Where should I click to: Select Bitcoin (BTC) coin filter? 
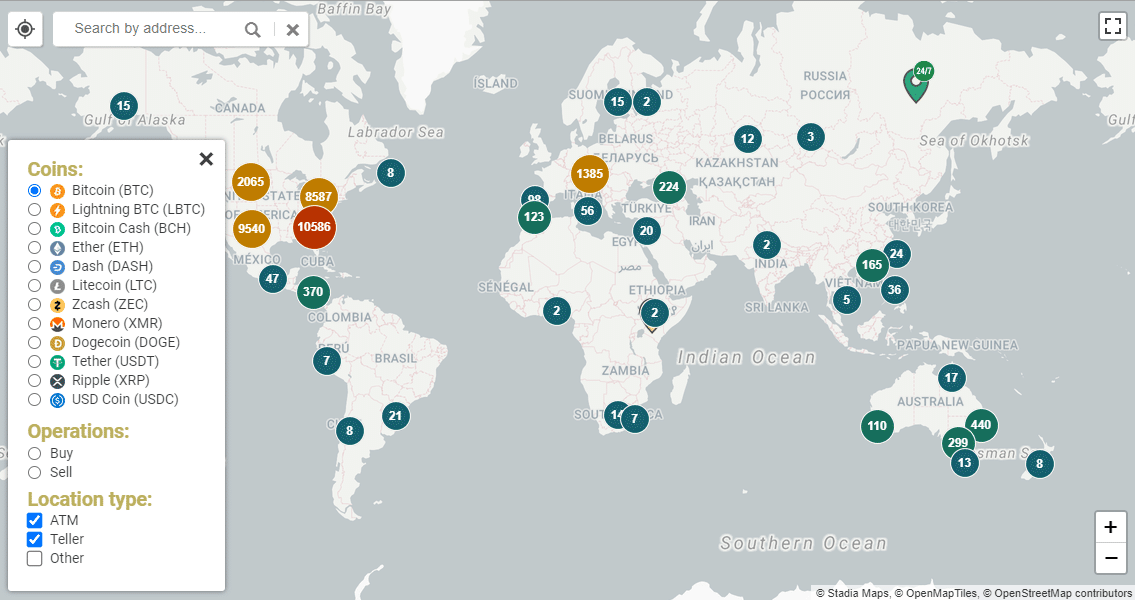click(x=33, y=190)
